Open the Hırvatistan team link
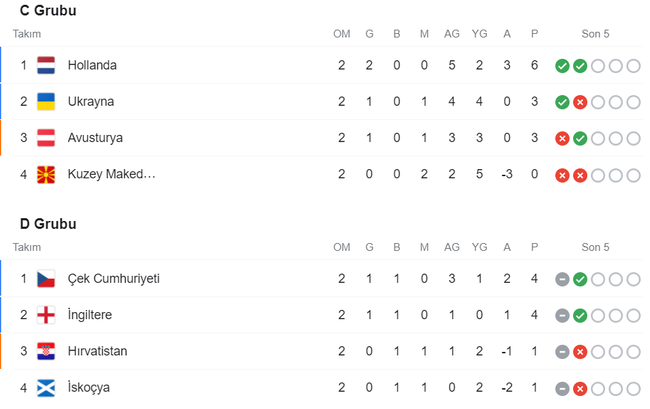This screenshot has height=409, width=650. 97,351
